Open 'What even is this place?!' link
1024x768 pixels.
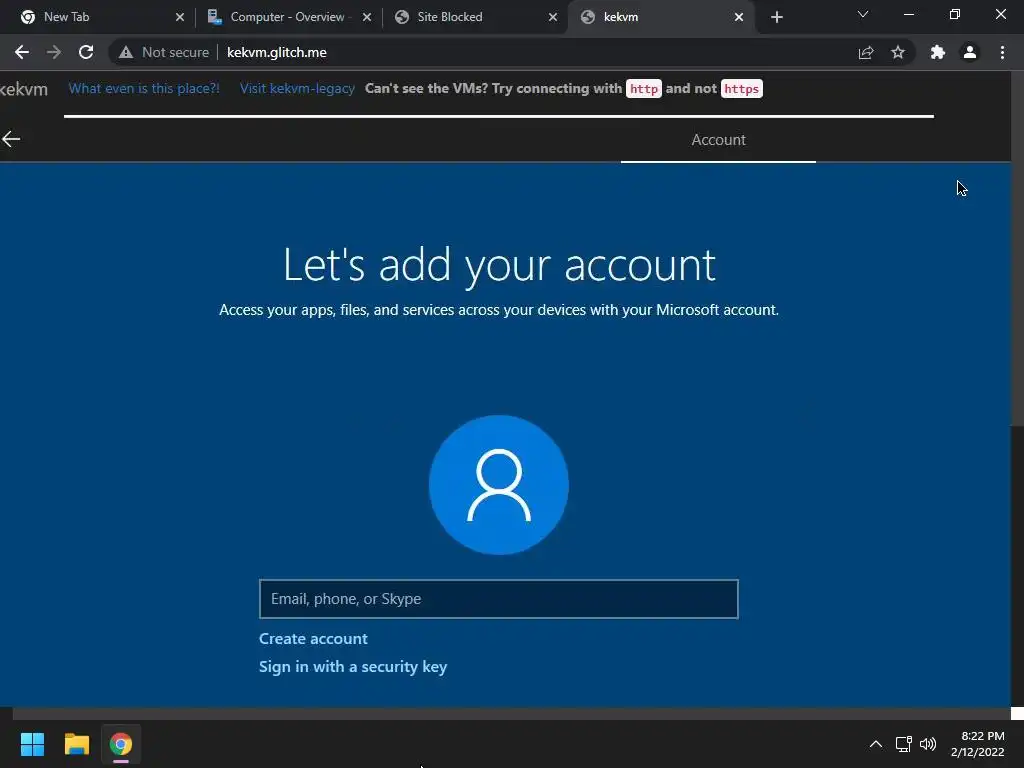coord(144,89)
